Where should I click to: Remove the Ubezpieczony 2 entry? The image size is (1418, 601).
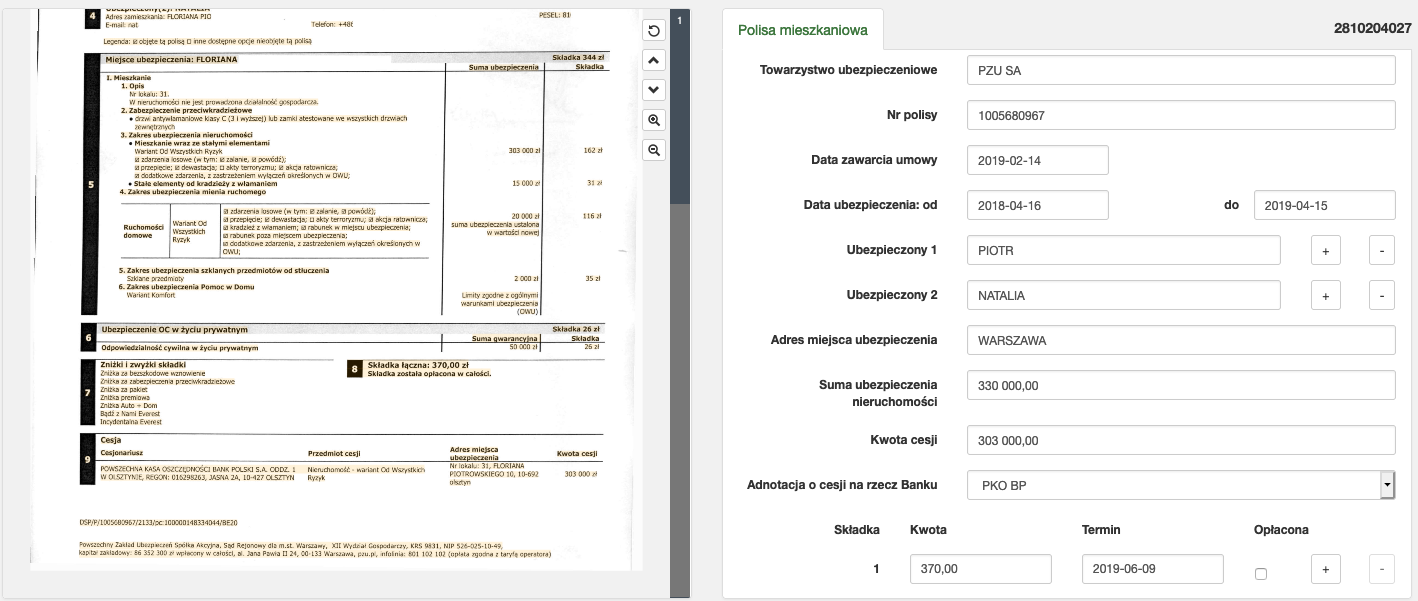pyautogui.click(x=1381, y=296)
